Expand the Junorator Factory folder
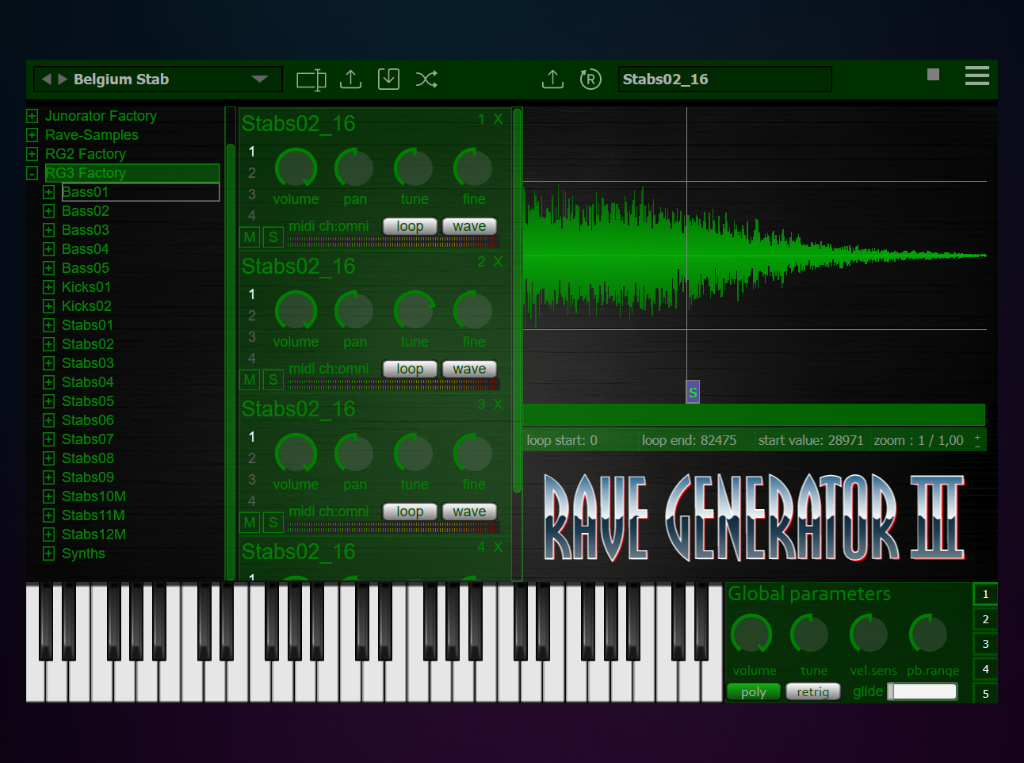Image resolution: width=1024 pixels, height=763 pixels. [32, 116]
